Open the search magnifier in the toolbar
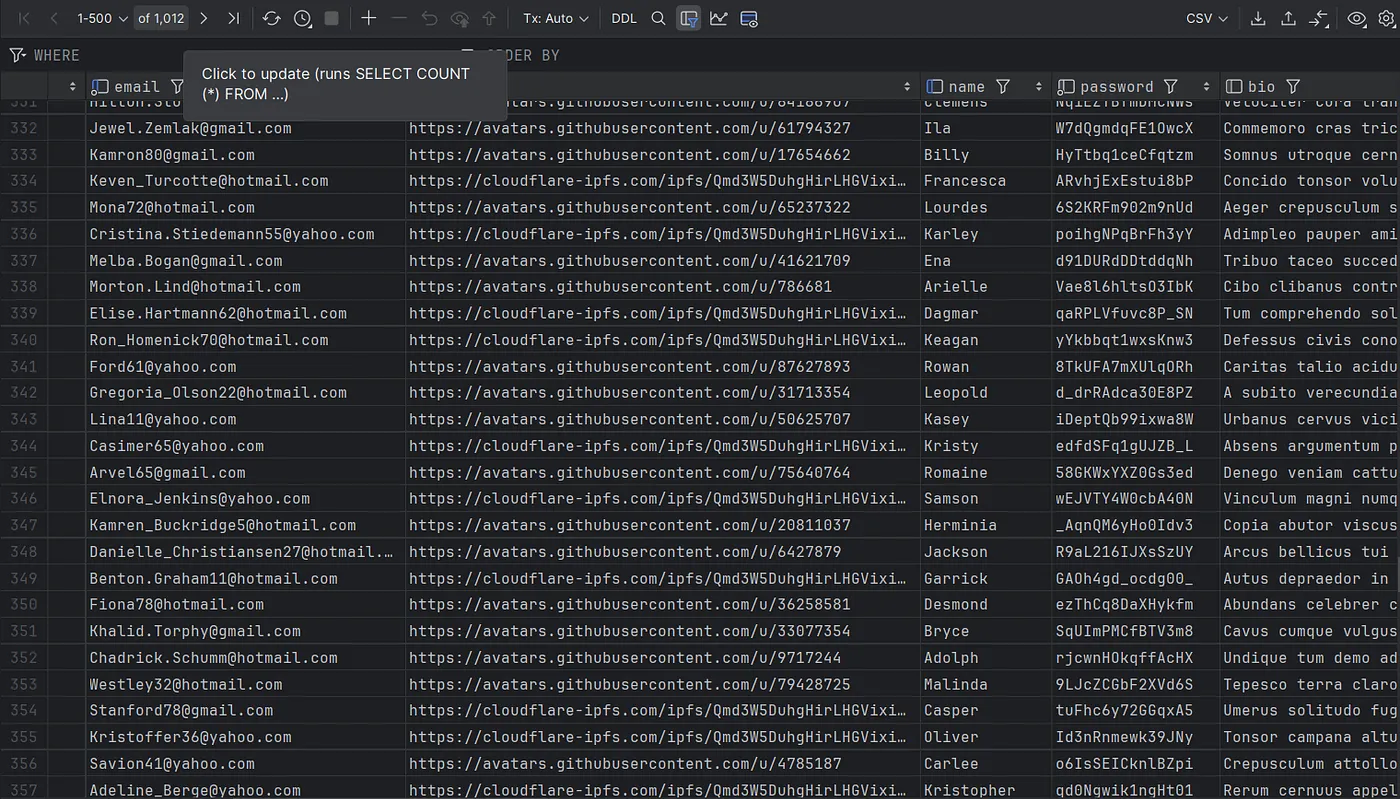This screenshot has height=799, width=1400. [x=658, y=18]
